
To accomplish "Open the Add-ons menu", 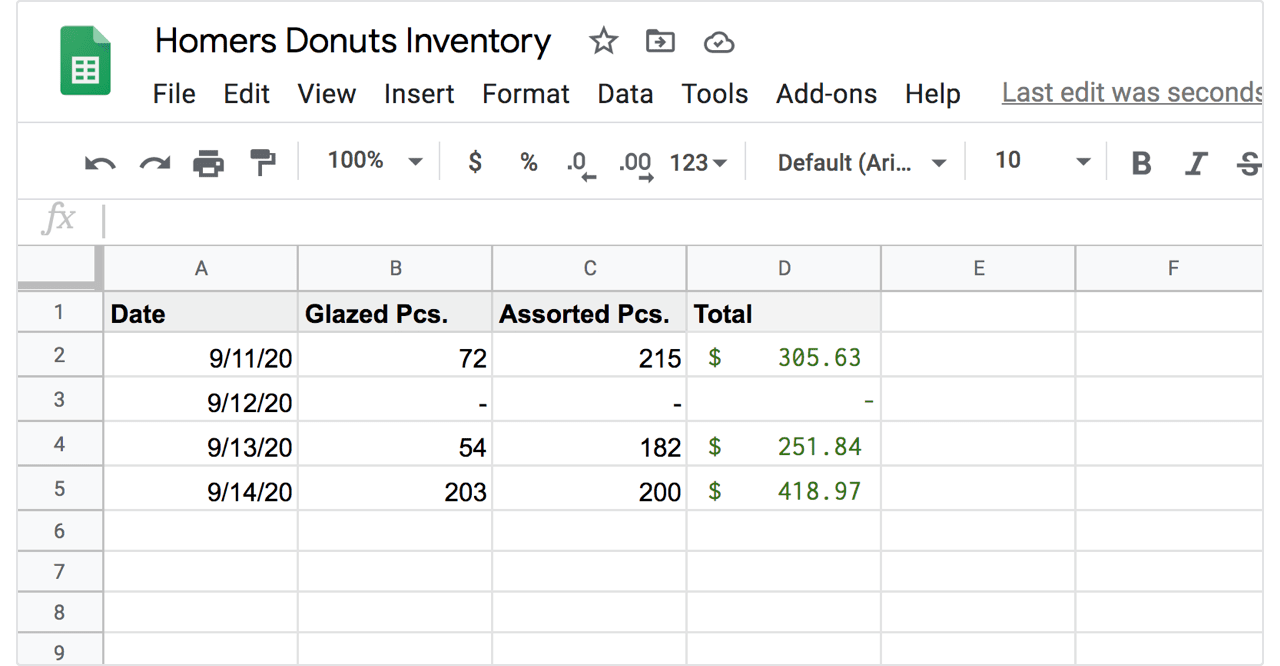I will tap(826, 94).
